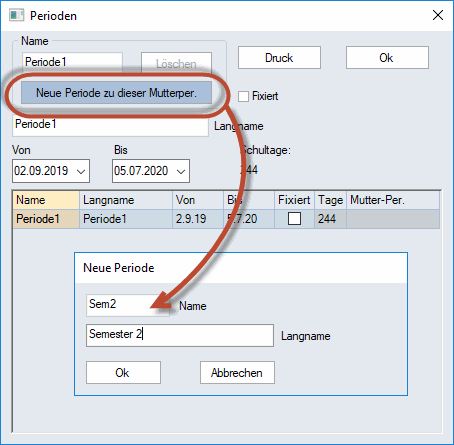Click the greyed Löschen button
Image resolution: width=454 pixels, height=445 pixels.
pos(176,63)
